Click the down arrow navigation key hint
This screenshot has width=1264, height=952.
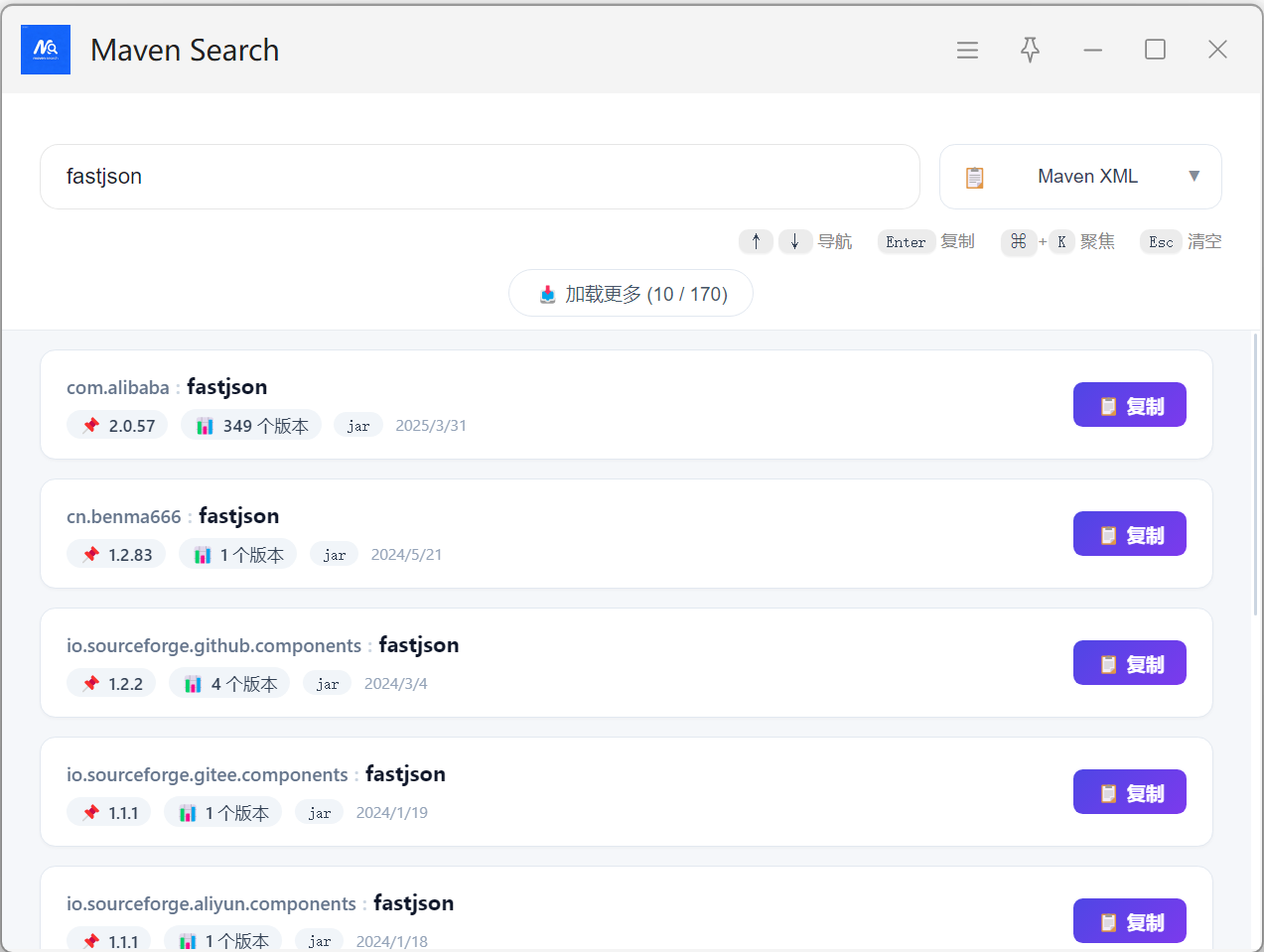click(x=794, y=241)
